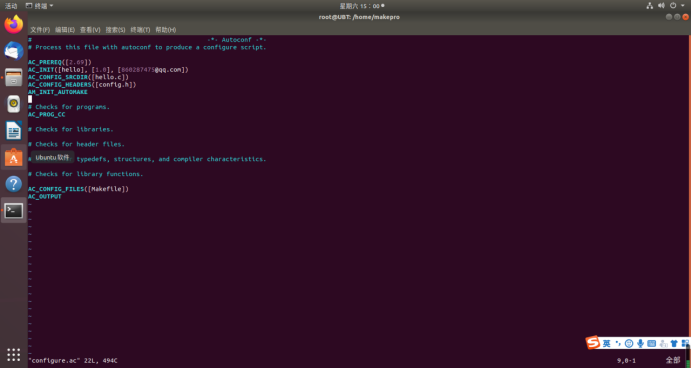Open the 帮助(H) menu
691x368 pixels.
click(x=166, y=30)
